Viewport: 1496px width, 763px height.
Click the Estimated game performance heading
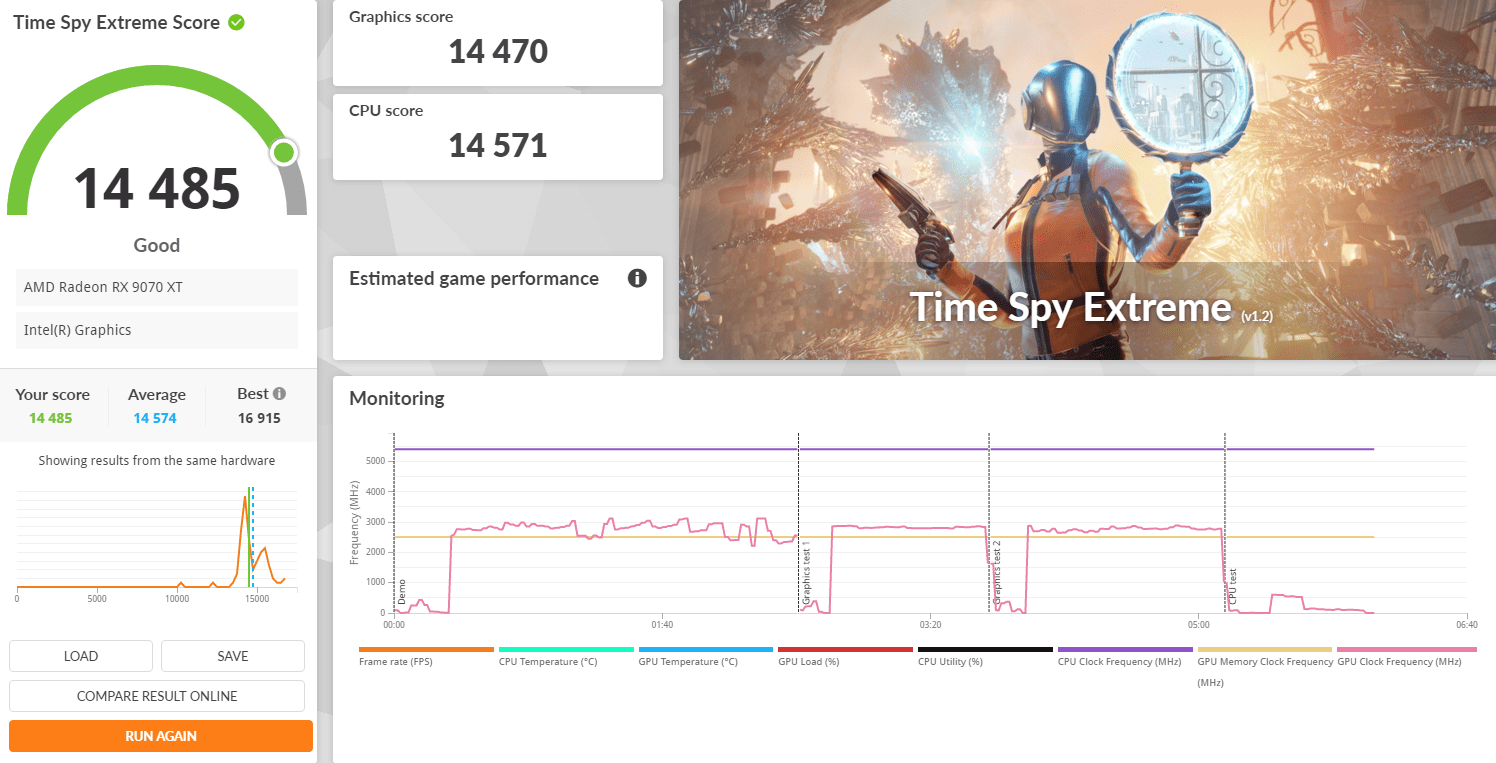474,279
